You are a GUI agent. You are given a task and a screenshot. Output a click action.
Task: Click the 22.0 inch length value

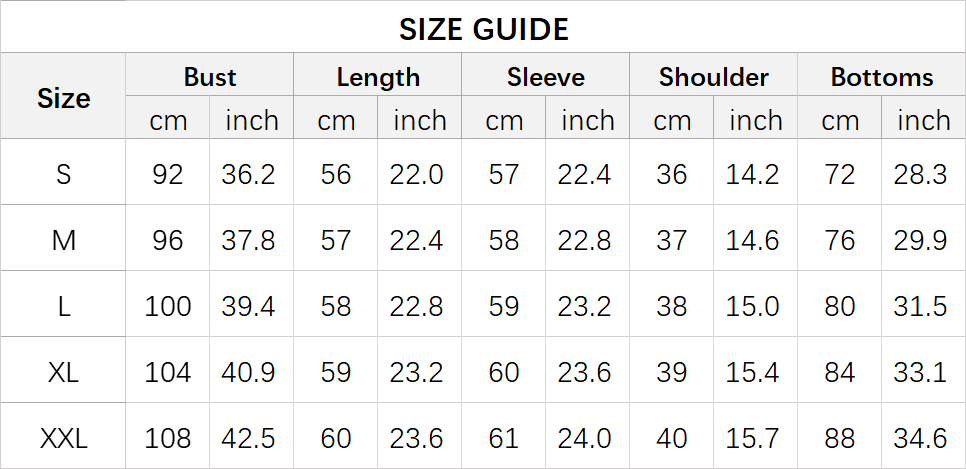(x=416, y=174)
